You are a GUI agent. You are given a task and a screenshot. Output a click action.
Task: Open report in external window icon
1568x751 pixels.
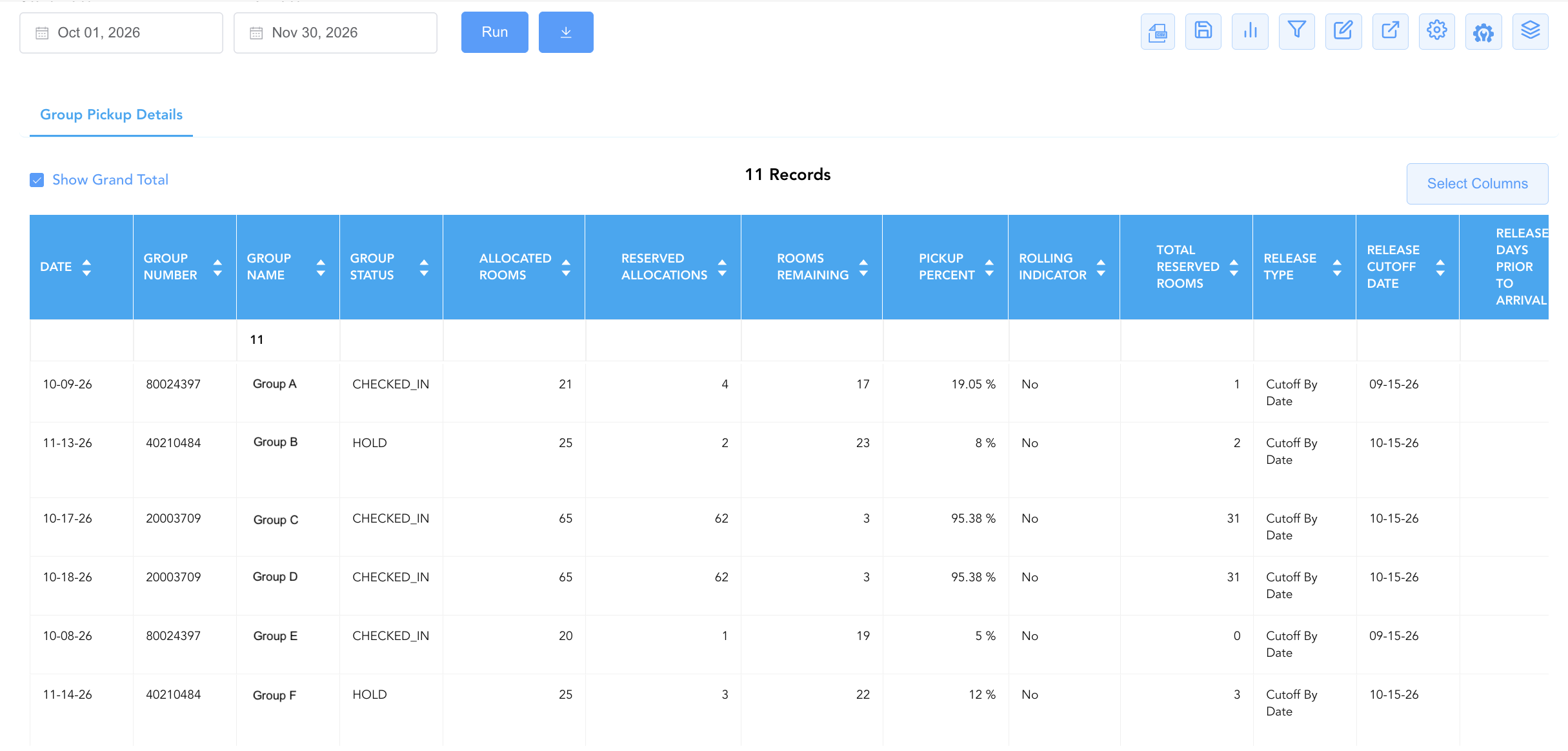1390,32
